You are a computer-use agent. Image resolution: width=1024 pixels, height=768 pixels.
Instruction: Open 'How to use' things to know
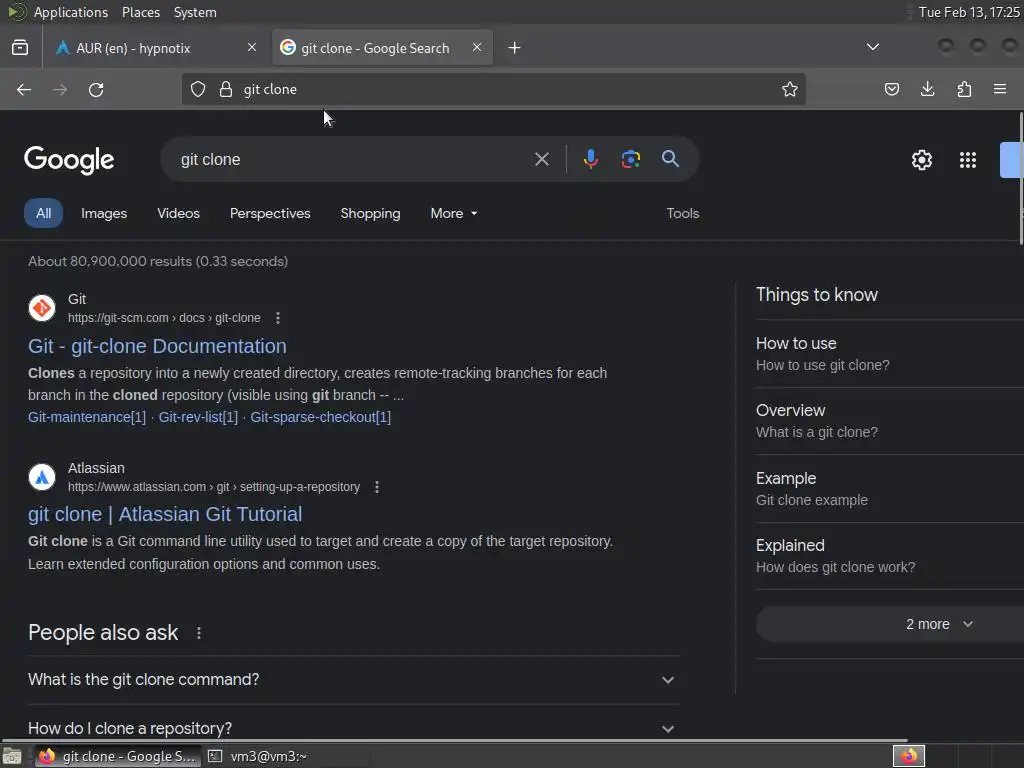click(889, 354)
